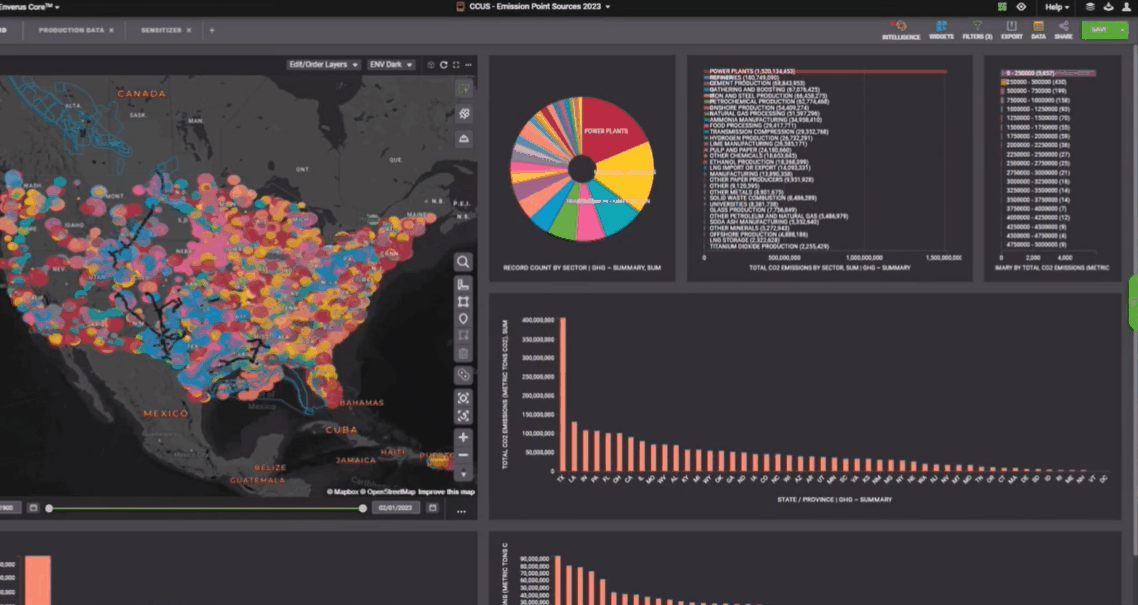The height and width of the screenshot is (605, 1138).
Task: Refresh the map view
Action: tap(443, 65)
